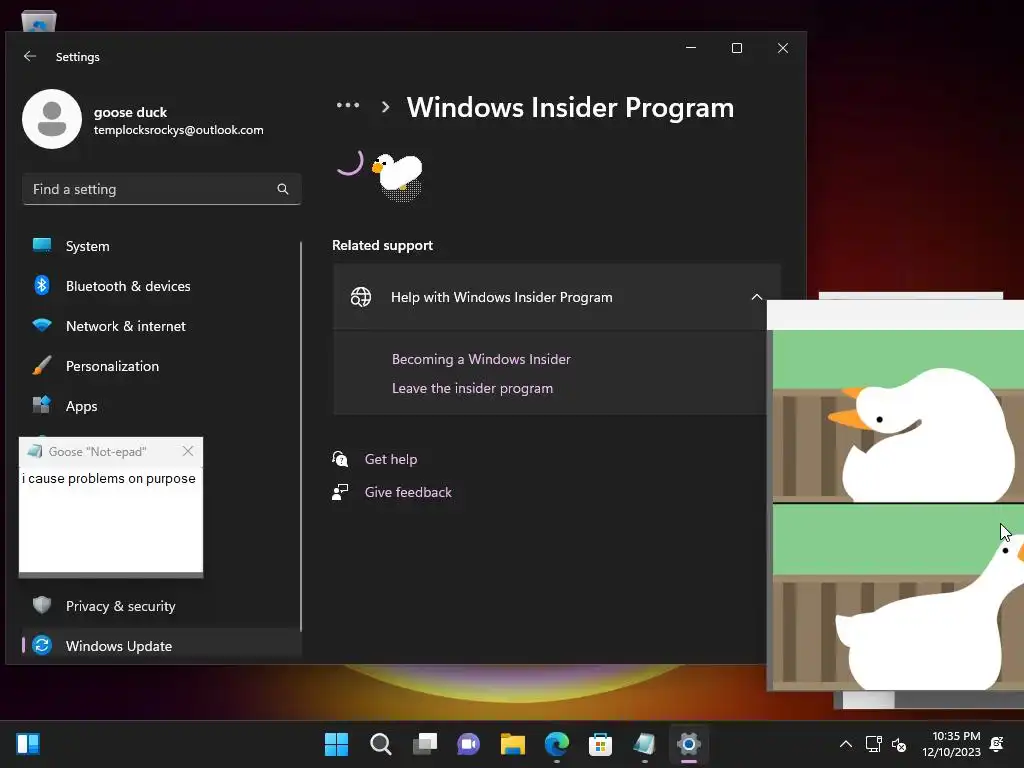Open Network & internet settings

click(162, 326)
